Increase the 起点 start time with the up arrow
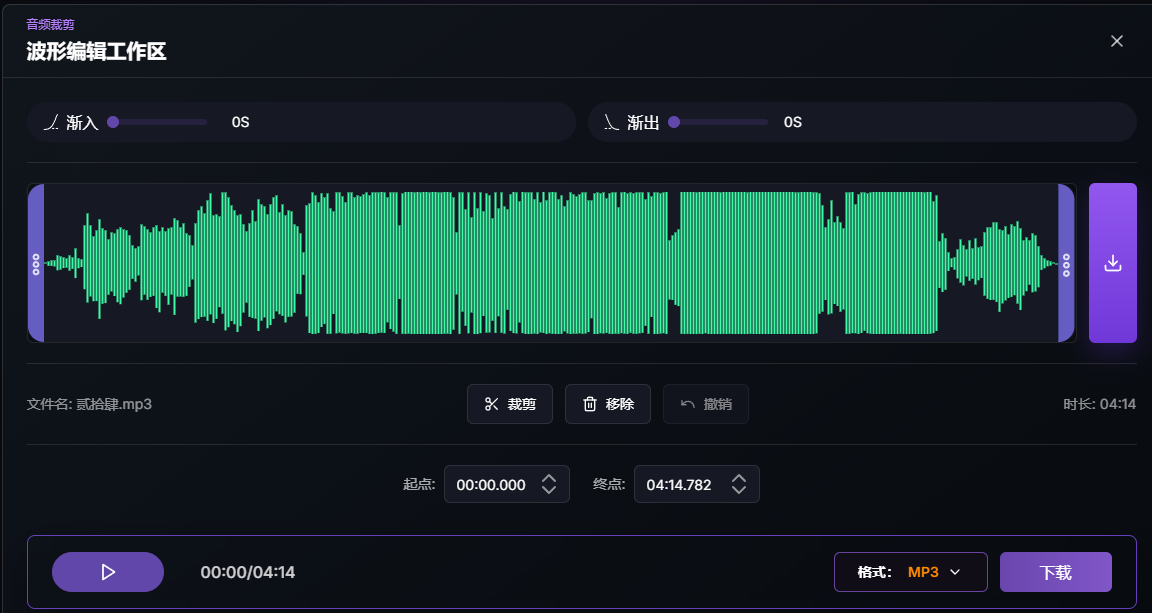1152x613 pixels. (549, 478)
